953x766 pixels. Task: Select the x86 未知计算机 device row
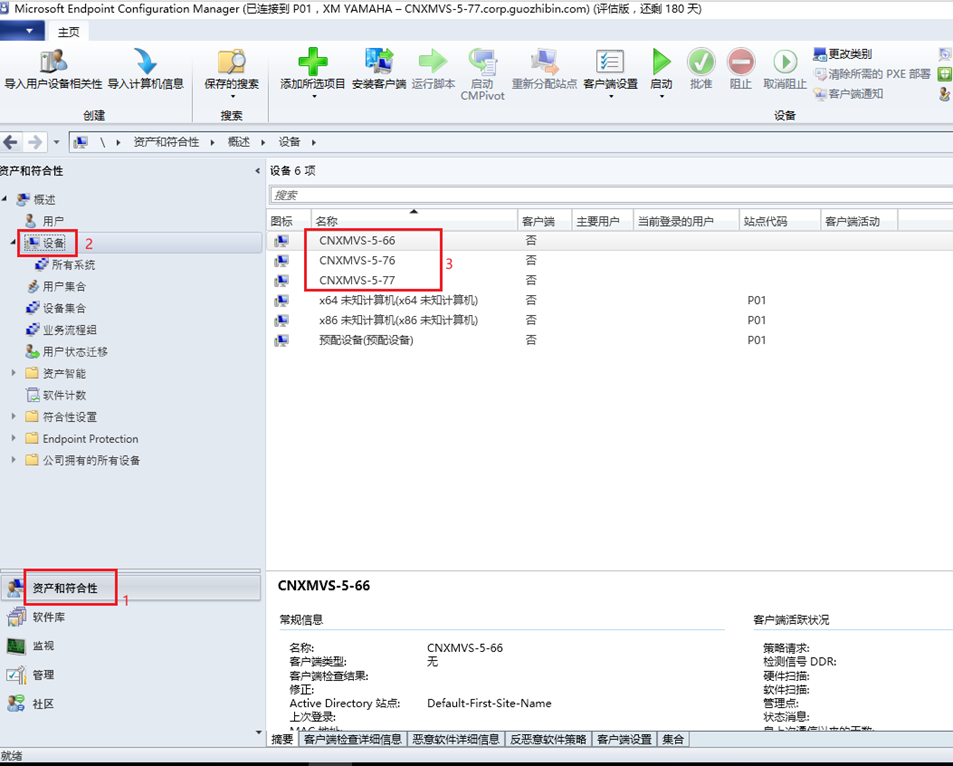(610, 320)
